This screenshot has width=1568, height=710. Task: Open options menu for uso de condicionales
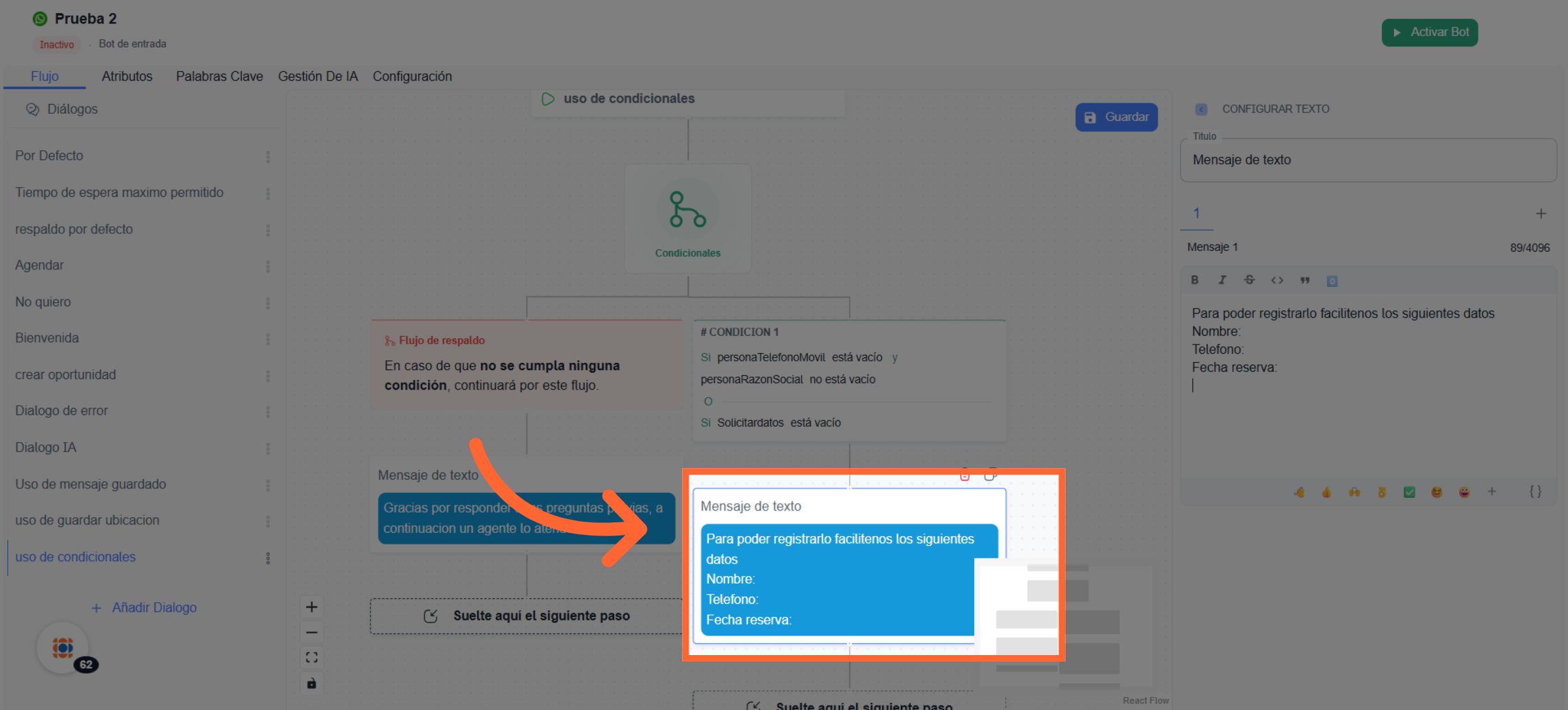(x=268, y=558)
